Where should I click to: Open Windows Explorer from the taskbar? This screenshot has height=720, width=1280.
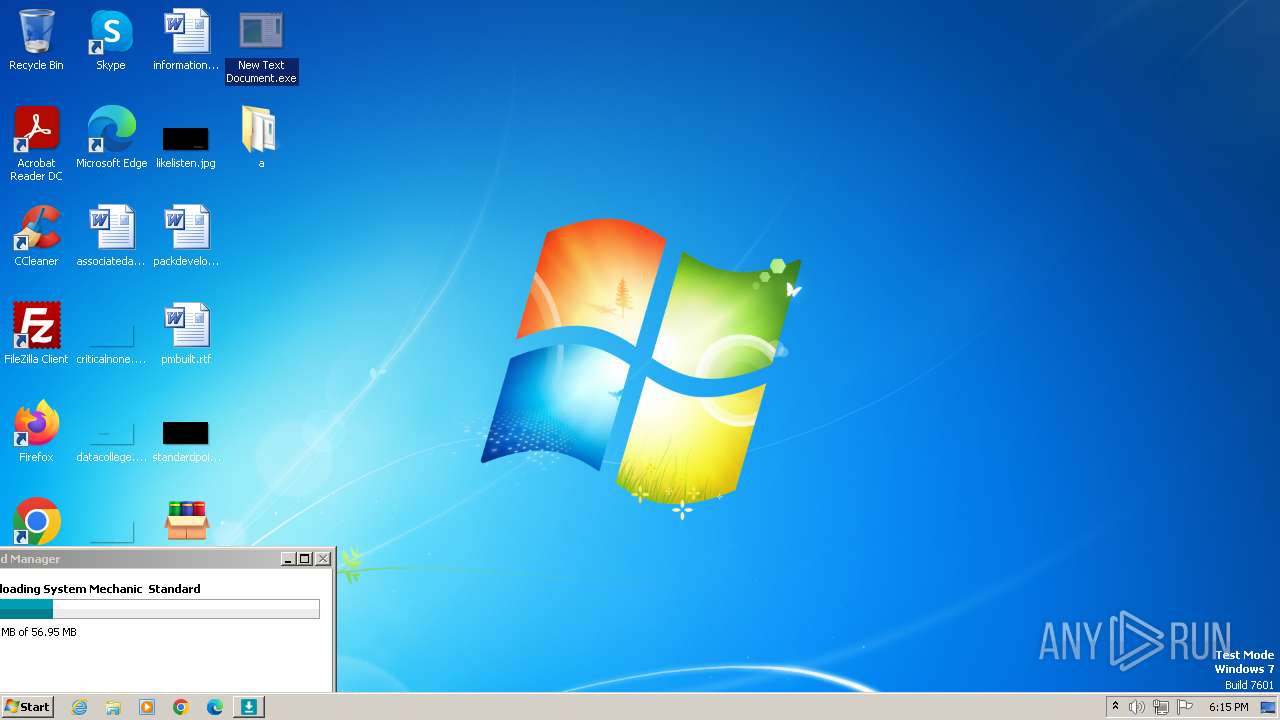pyautogui.click(x=113, y=707)
